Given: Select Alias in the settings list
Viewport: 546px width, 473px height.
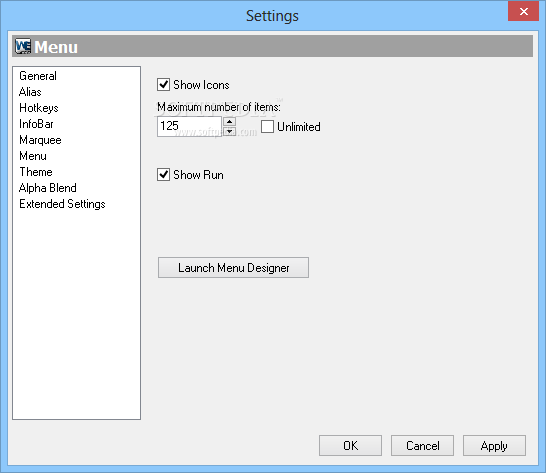Looking at the screenshot, I should pos(30,92).
